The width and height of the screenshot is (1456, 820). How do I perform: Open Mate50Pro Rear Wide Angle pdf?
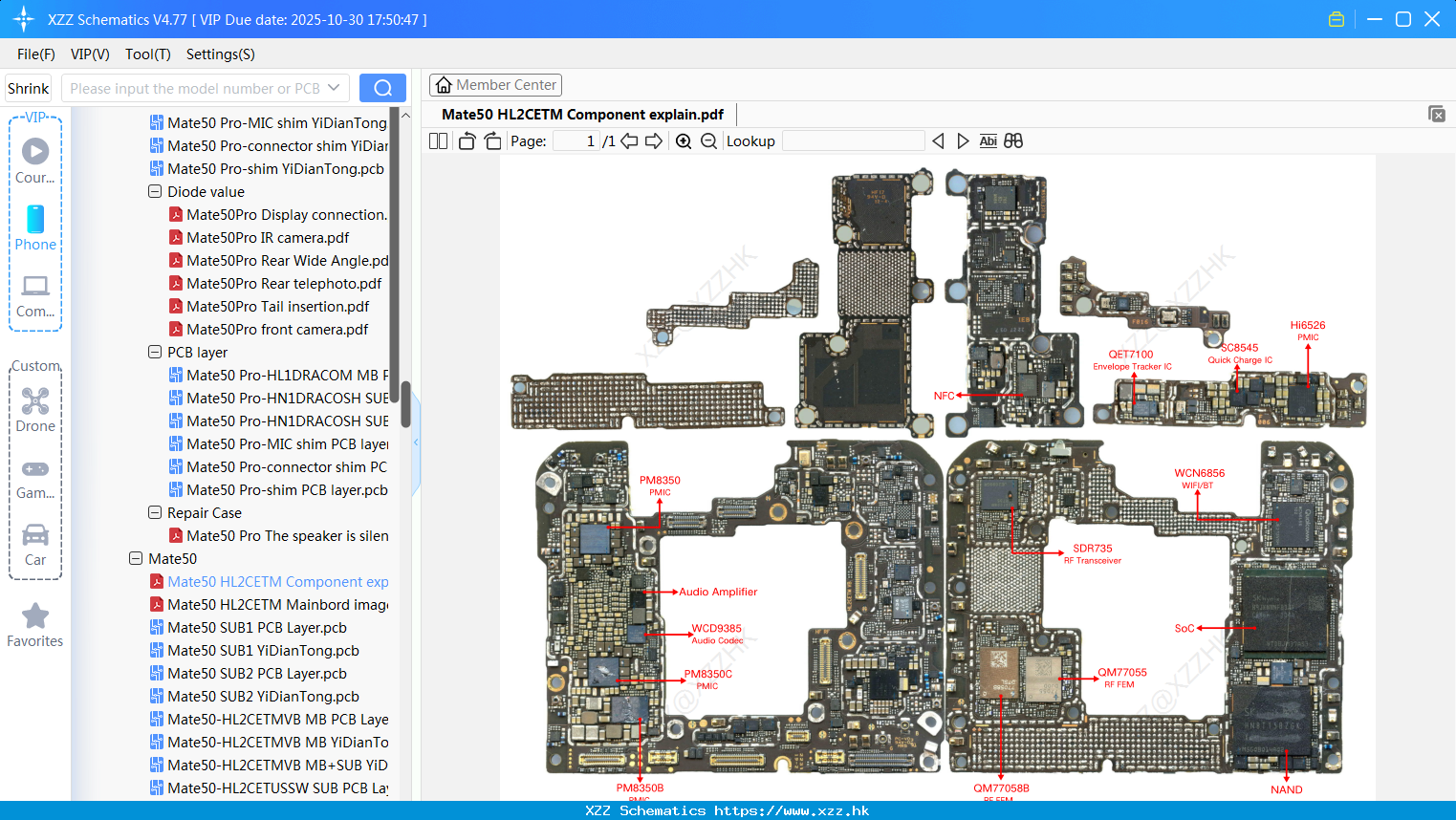278,260
